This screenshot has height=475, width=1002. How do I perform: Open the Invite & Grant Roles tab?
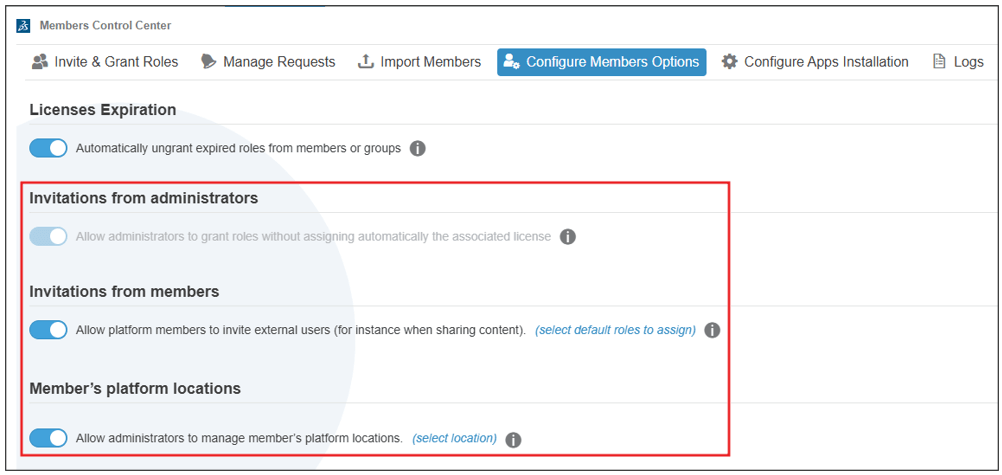[105, 62]
